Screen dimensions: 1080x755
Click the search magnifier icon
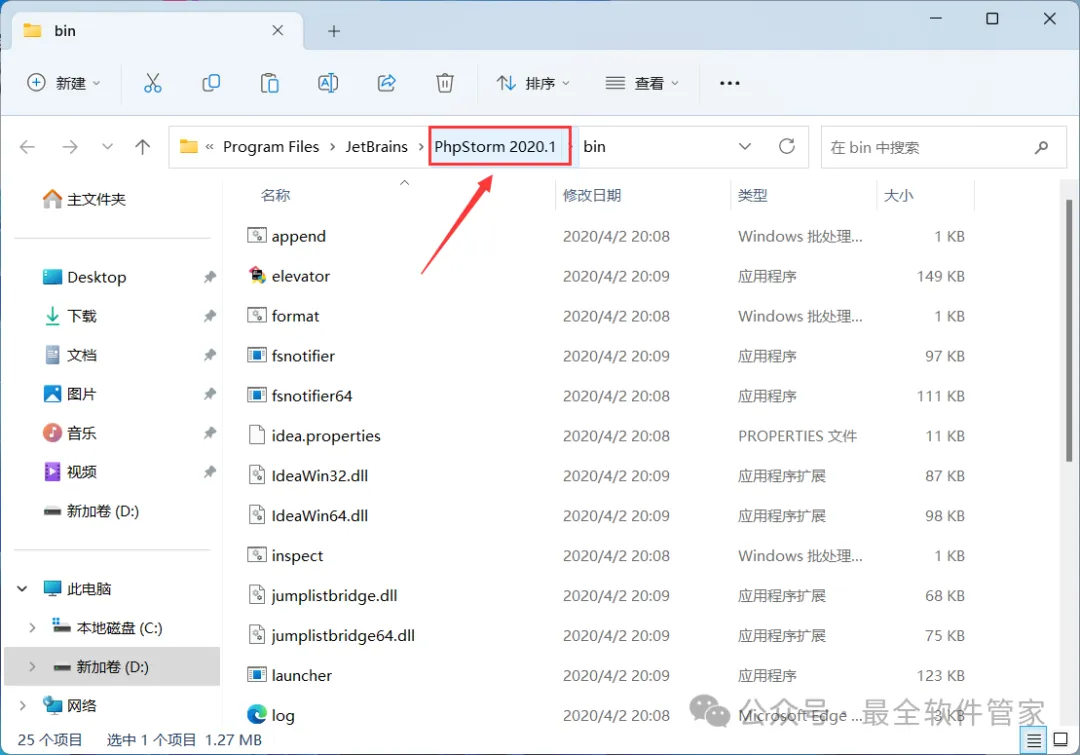click(1041, 147)
